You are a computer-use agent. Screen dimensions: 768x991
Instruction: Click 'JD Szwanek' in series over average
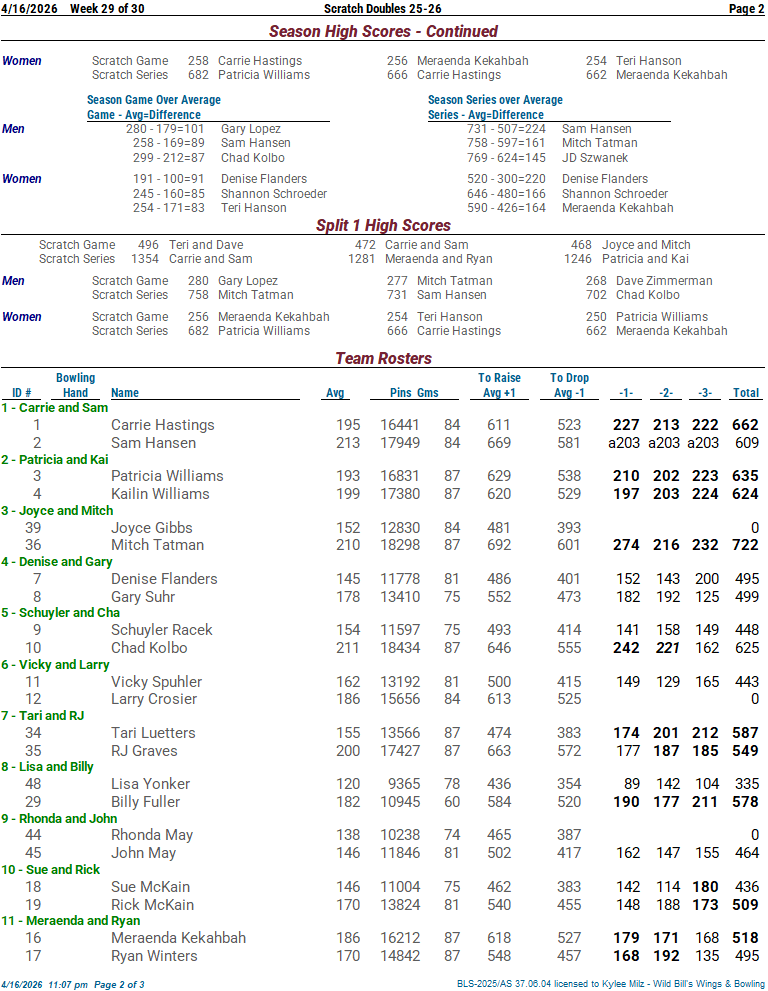tap(595, 158)
